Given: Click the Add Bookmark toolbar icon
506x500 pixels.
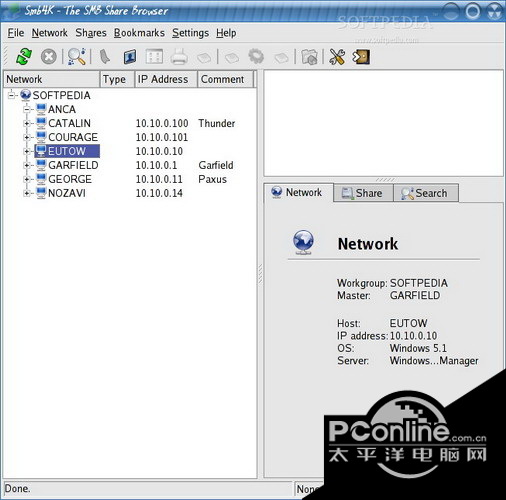Looking at the screenshot, I should click(105, 56).
